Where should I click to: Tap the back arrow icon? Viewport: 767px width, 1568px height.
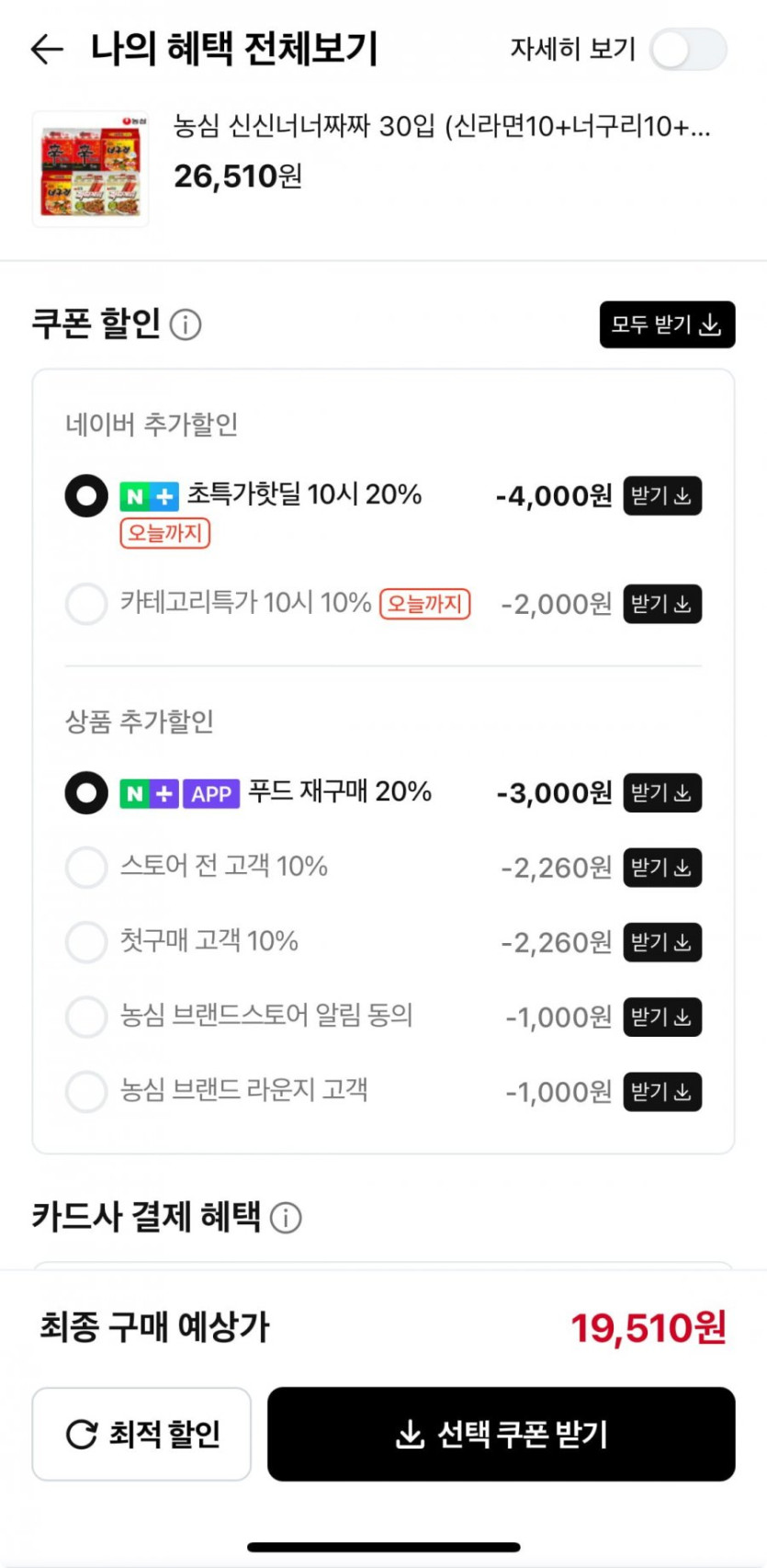click(47, 49)
